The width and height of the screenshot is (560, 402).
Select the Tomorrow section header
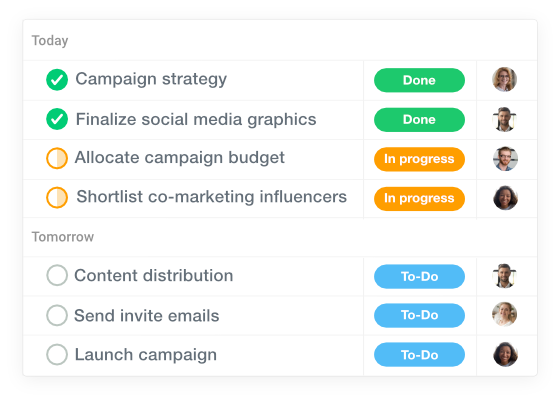(63, 237)
